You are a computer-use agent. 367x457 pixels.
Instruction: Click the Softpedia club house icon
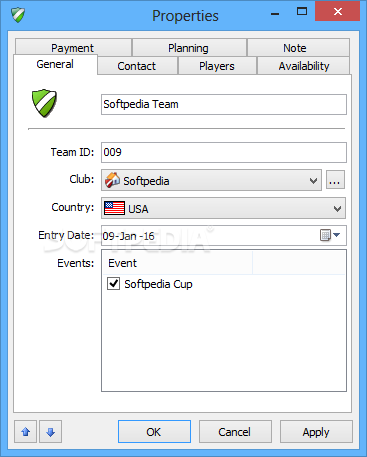(112, 180)
